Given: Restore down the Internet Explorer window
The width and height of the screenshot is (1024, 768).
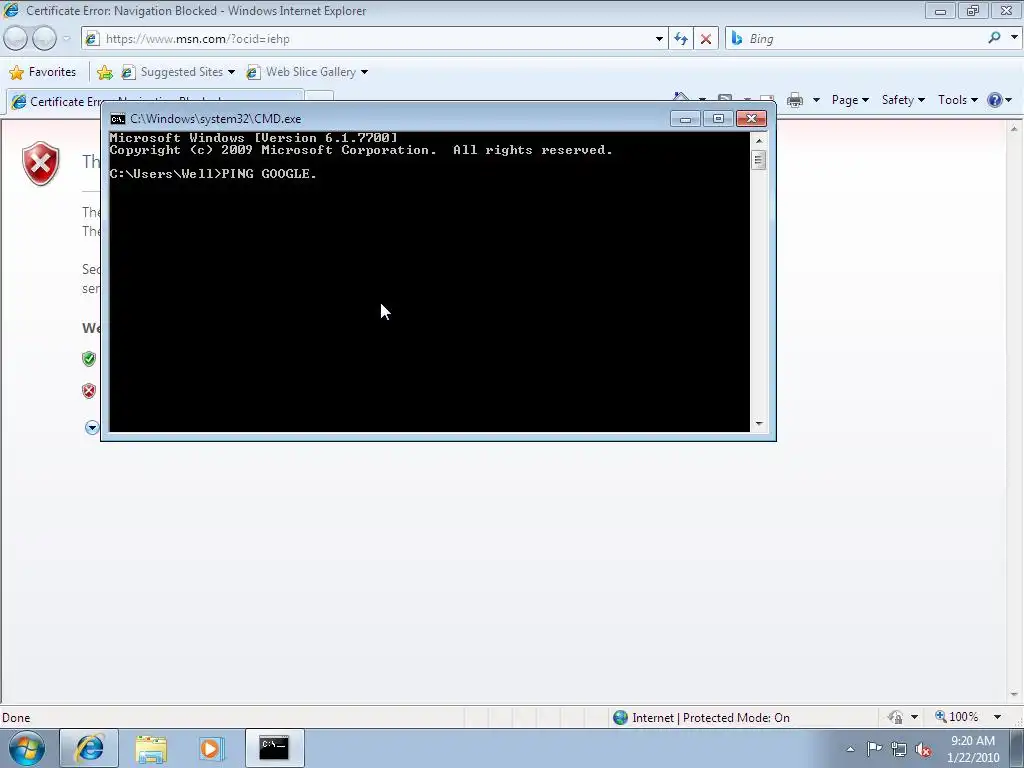Looking at the screenshot, I should [x=972, y=10].
